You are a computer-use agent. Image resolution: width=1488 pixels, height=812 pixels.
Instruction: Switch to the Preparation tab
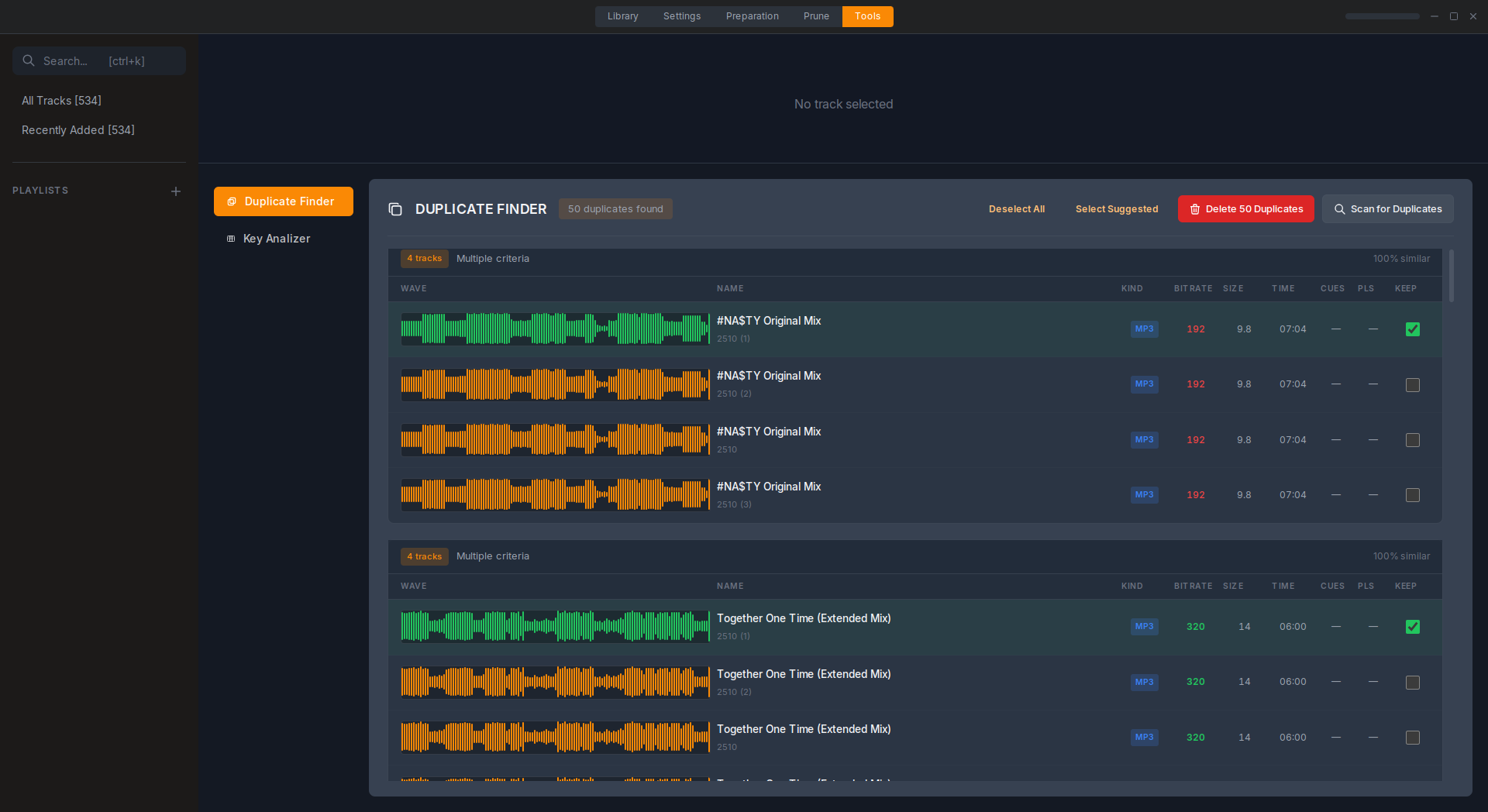752,16
